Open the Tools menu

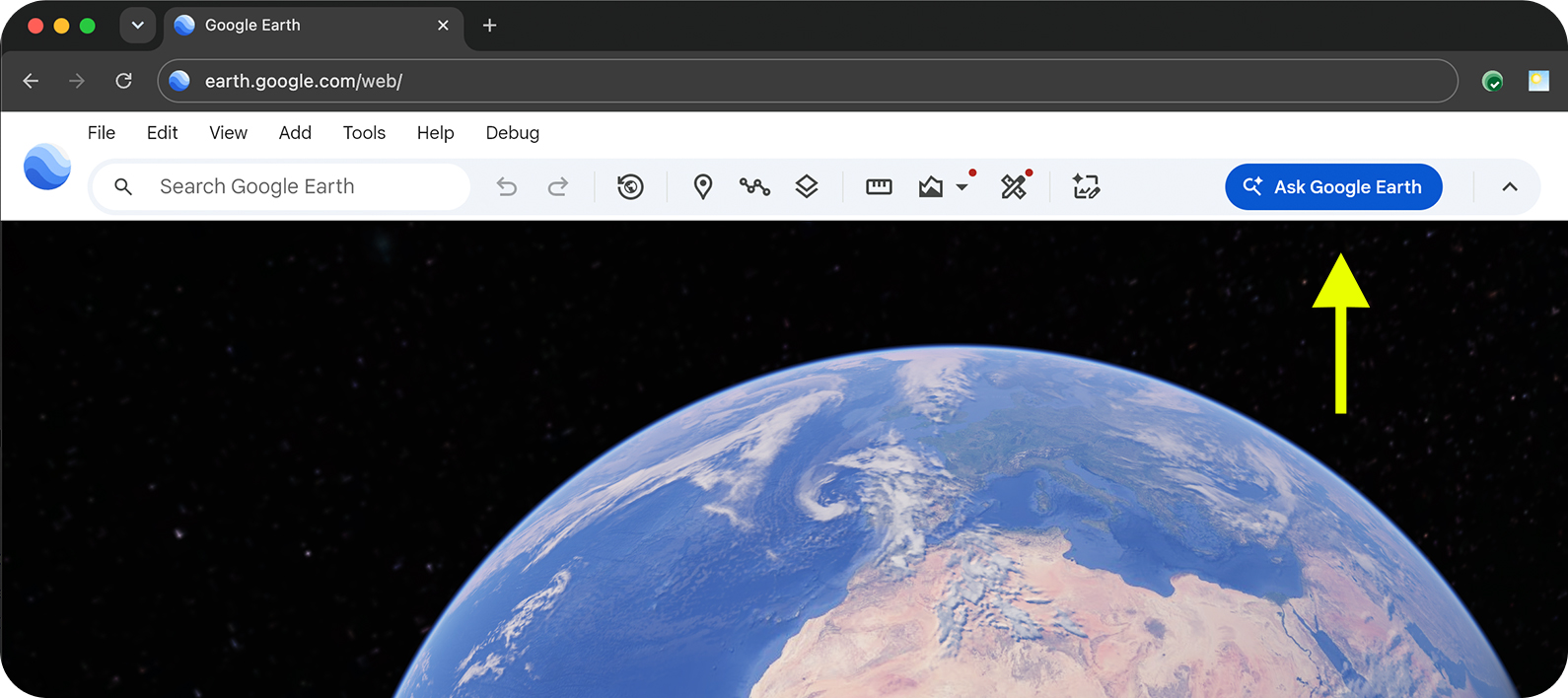364,132
